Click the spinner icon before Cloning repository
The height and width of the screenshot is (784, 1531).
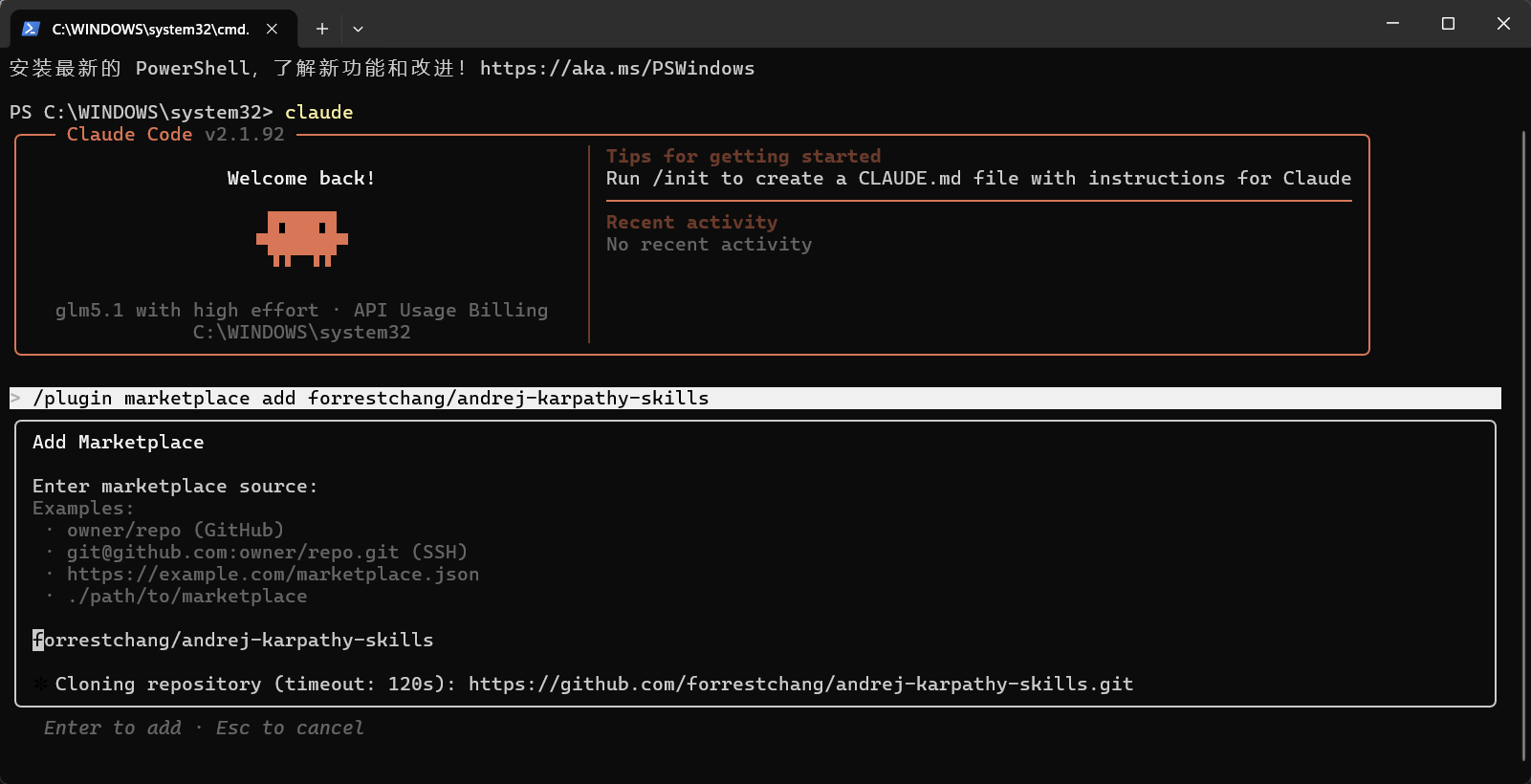click(x=40, y=684)
